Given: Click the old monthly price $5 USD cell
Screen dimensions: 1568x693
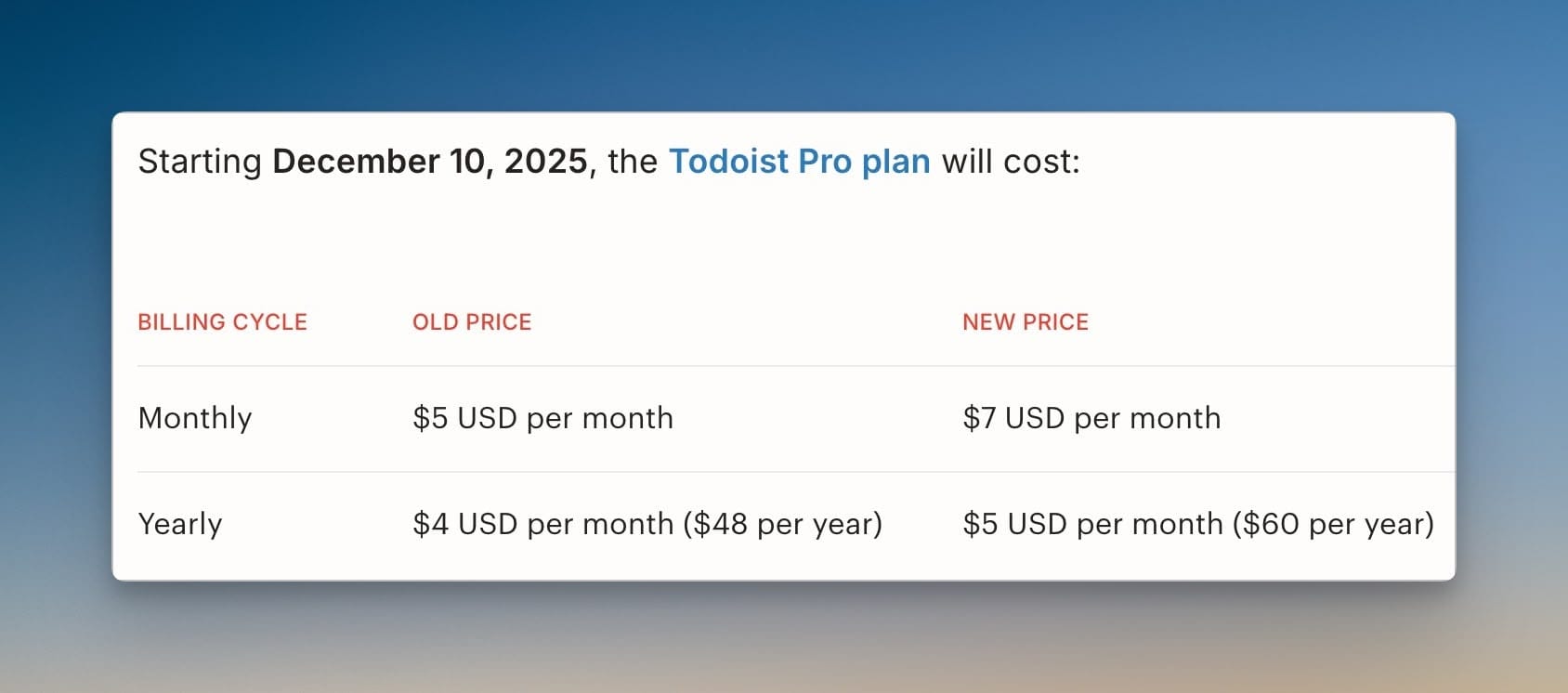Looking at the screenshot, I should (542, 419).
